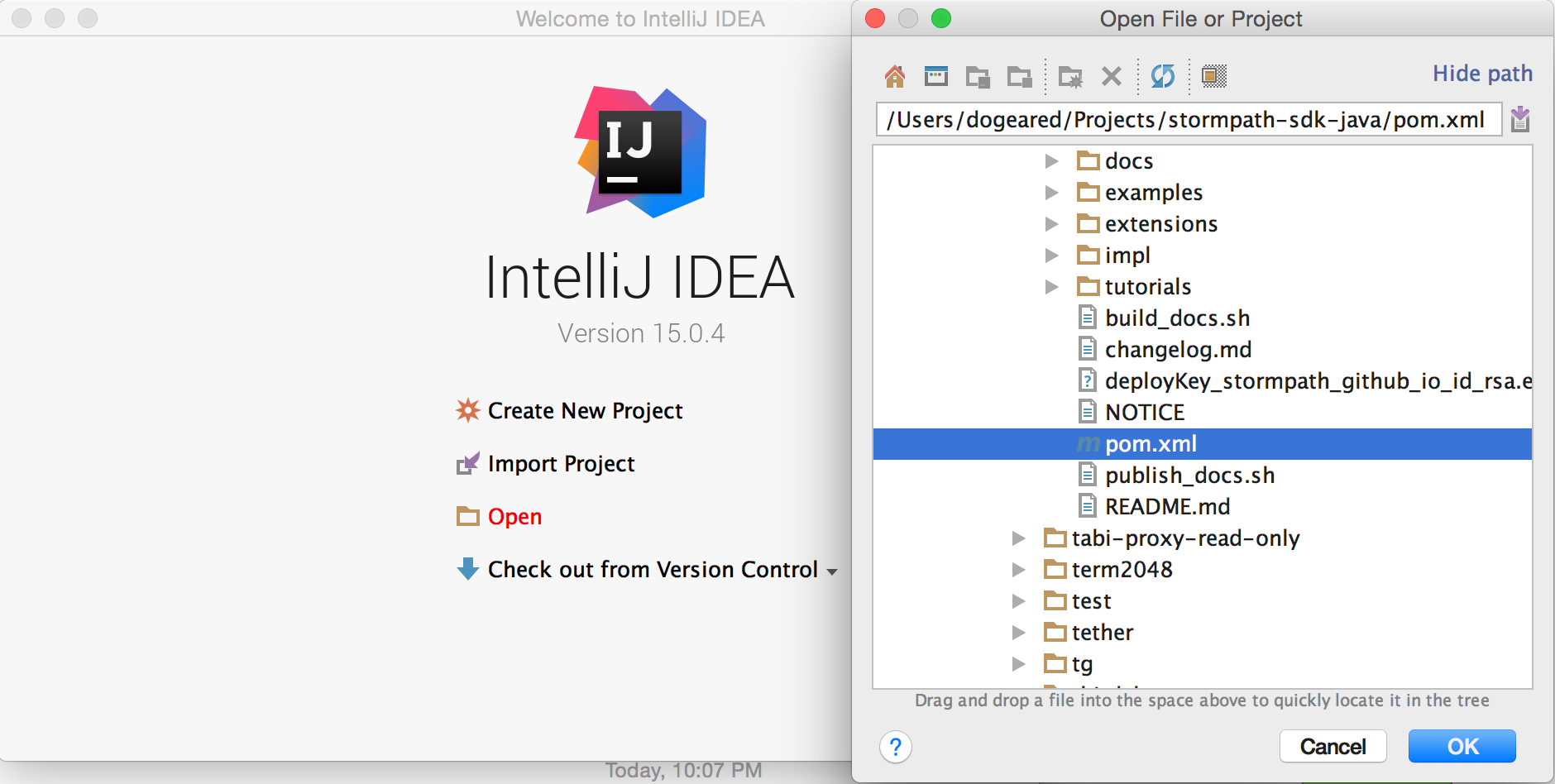This screenshot has width=1555, height=784.
Task: Click the Open folder icon in Welcome window
Action: 468,516
